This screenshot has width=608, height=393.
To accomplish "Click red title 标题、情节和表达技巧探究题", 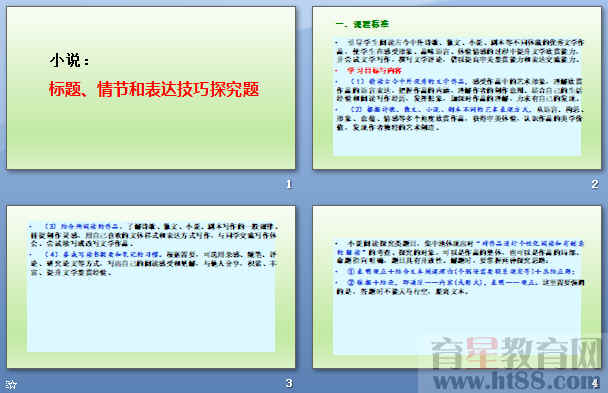I will click(x=154, y=89).
